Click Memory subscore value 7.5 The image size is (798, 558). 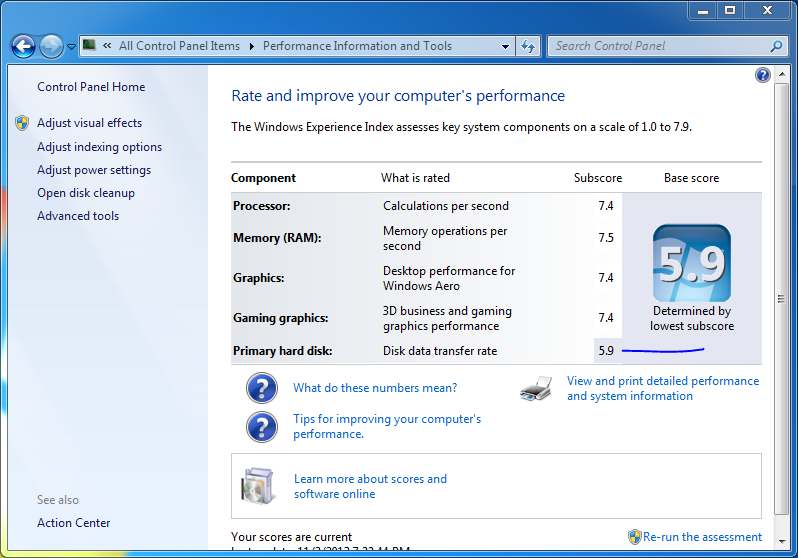pos(606,238)
